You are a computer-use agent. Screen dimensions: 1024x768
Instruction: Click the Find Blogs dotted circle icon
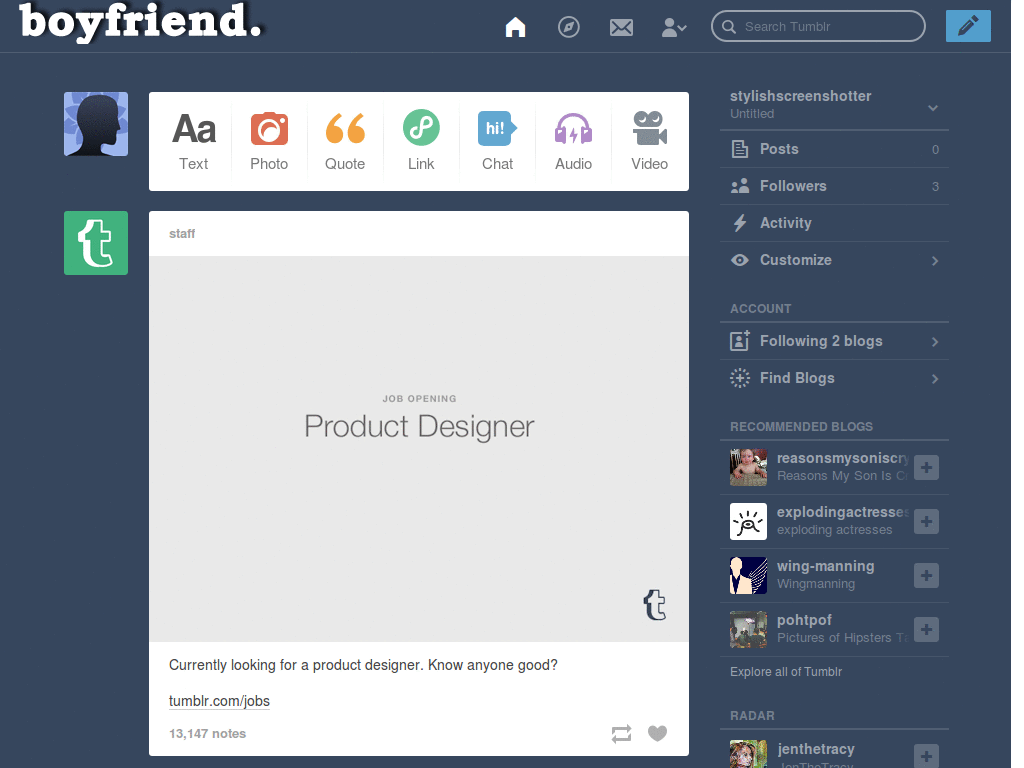(740, 378)
